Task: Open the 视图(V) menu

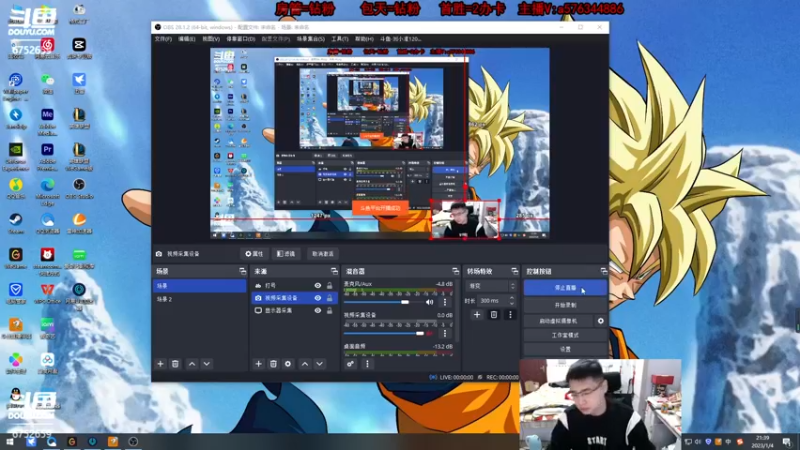Action: point(211,39)
